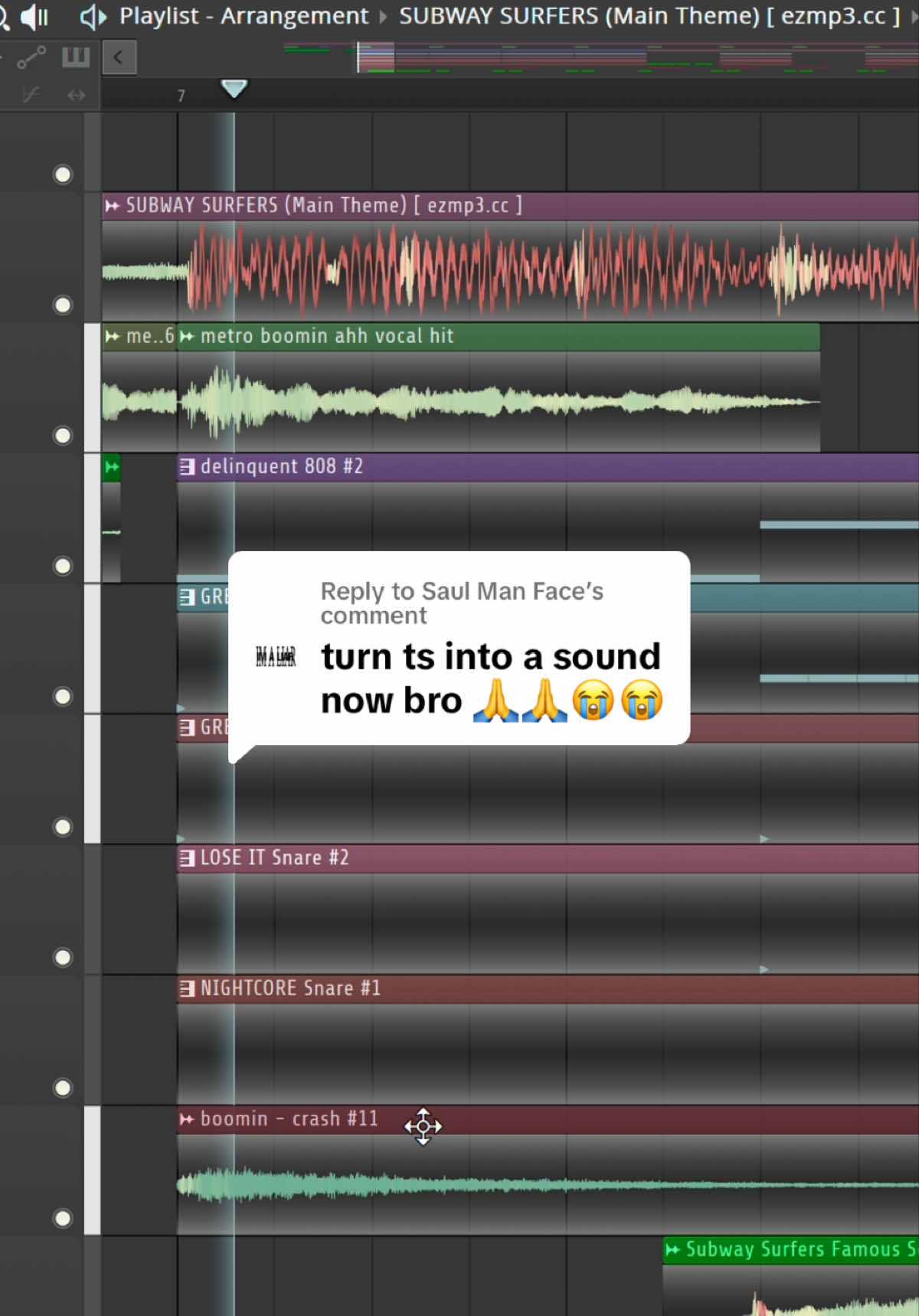Mute the NIGHTCORE Snare #1 track
Screen dimensions: 919x1316
63,1087
